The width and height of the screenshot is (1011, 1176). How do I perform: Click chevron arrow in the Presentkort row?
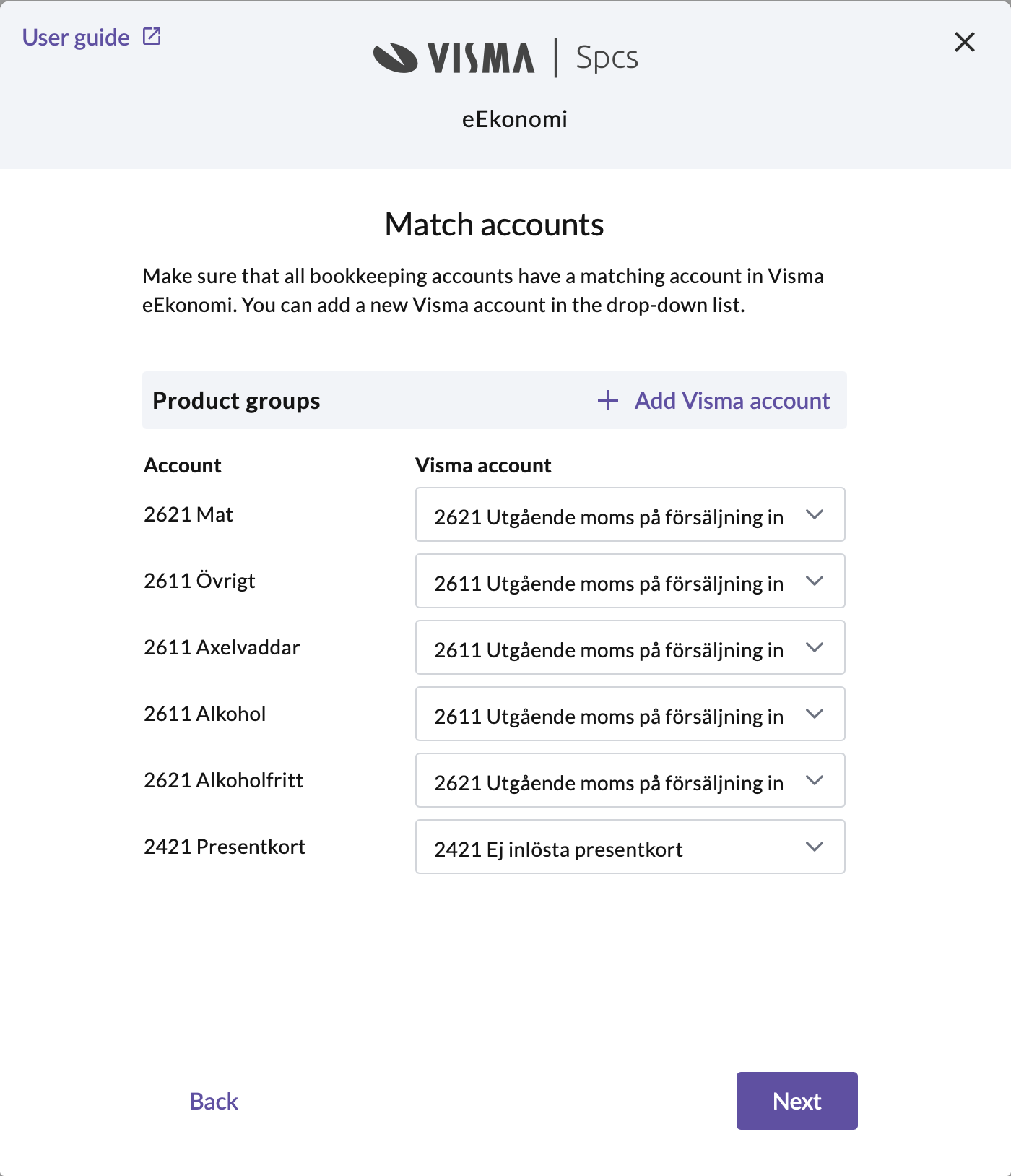pyautogui.click(x=815, y=847)
